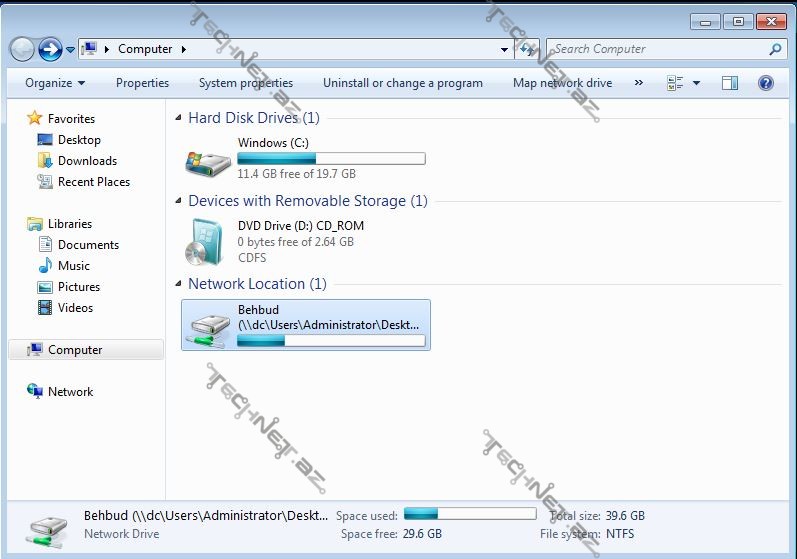Click the Back navigation arrow
This screenshot has width=797, height=559.
pyautogui.click(x=22, y=49)
